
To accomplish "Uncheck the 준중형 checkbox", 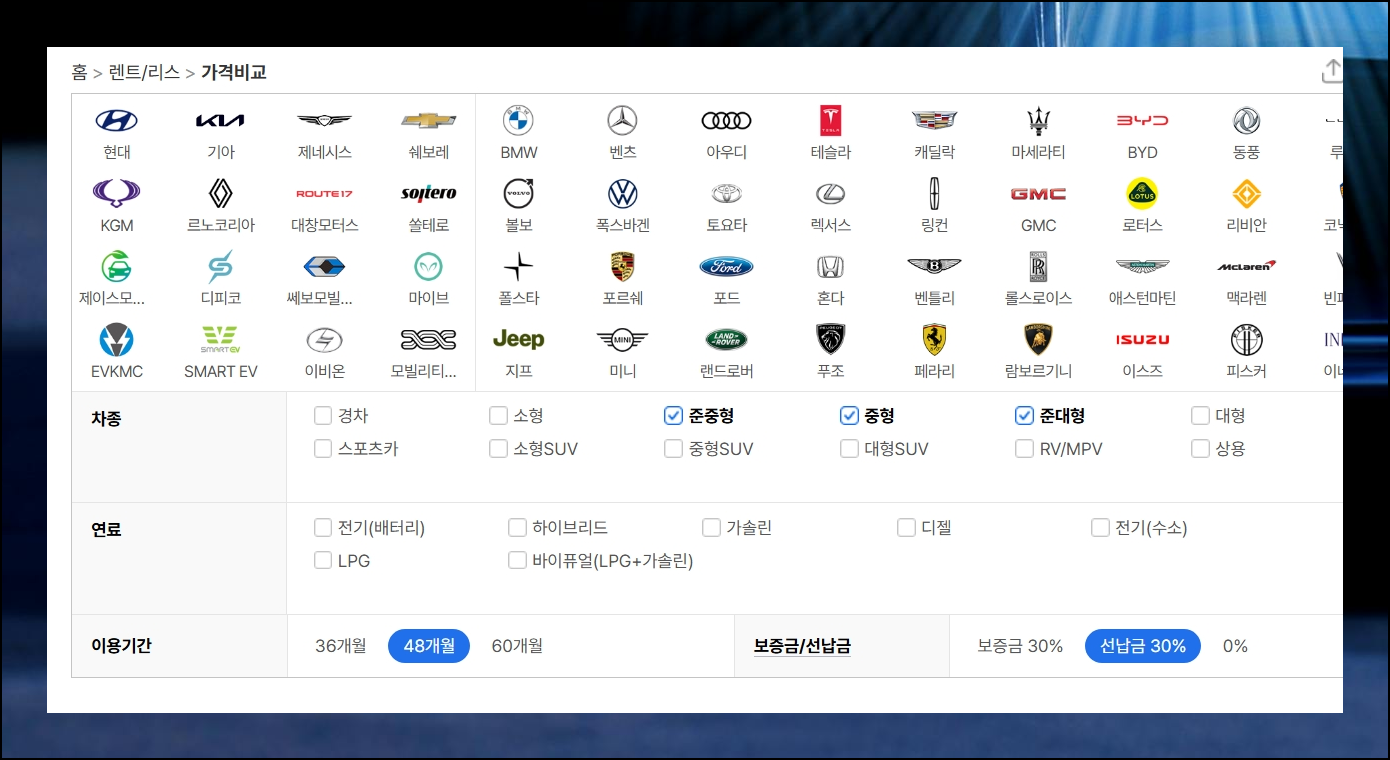I will click(x=673, y=416).
